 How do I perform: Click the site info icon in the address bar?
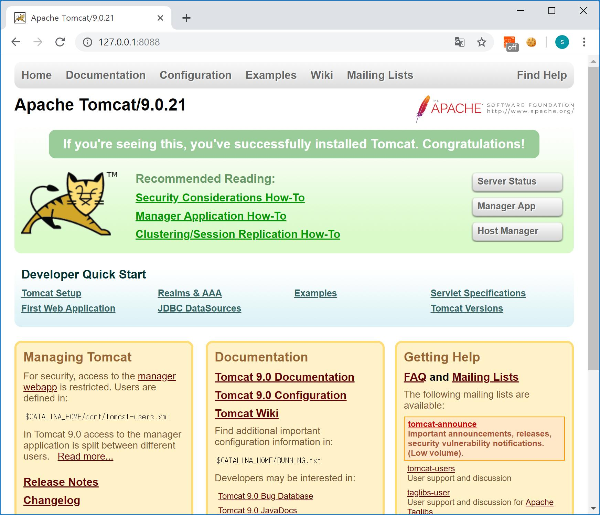[87, 42]
